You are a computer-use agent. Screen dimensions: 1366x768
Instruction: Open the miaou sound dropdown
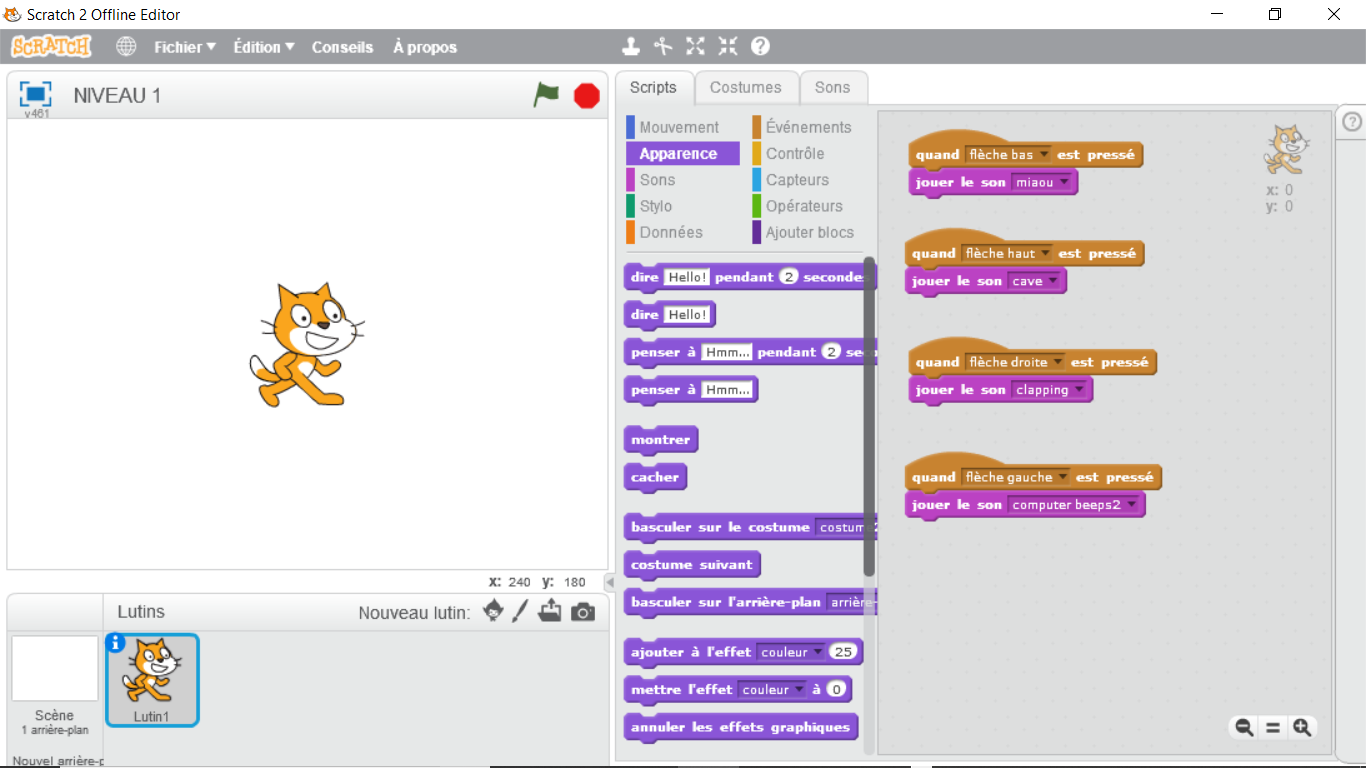point(1042,182)
